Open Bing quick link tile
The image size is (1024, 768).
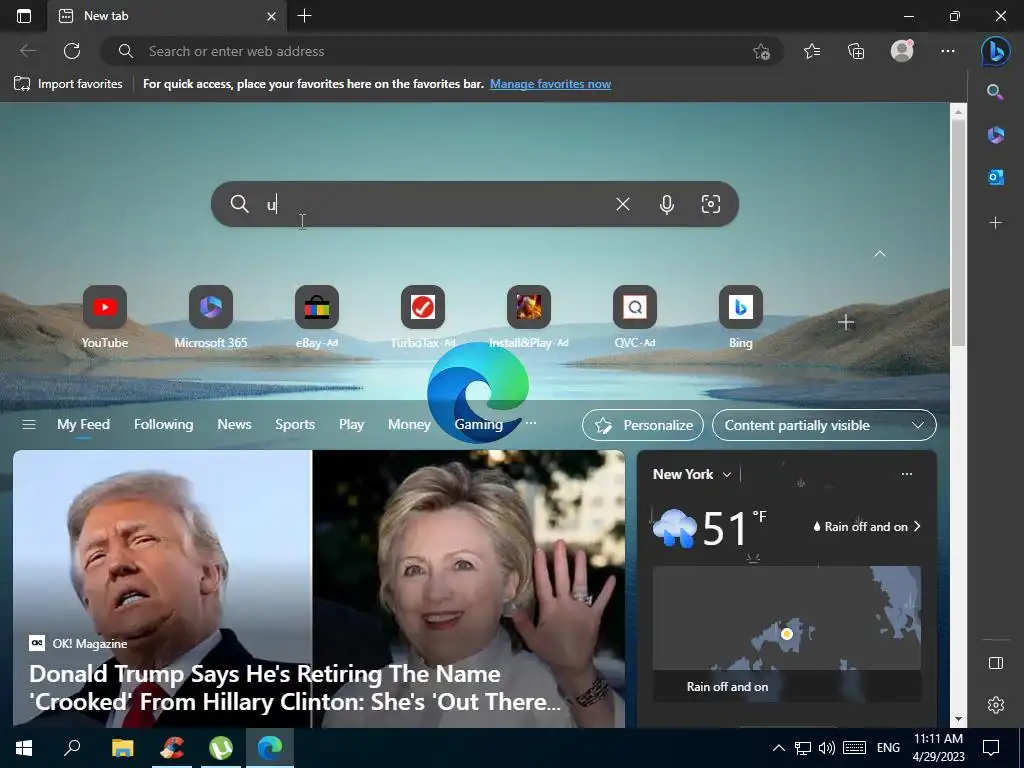point(741,317)
